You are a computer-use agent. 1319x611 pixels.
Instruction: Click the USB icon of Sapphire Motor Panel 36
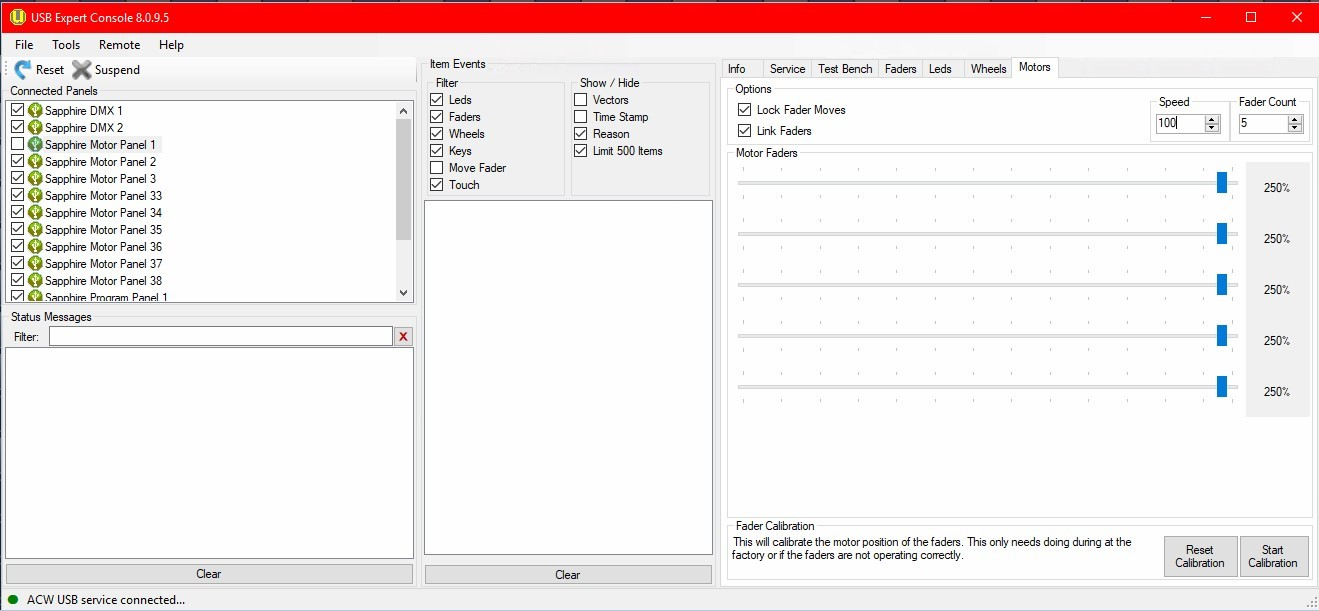pos(35,247)
